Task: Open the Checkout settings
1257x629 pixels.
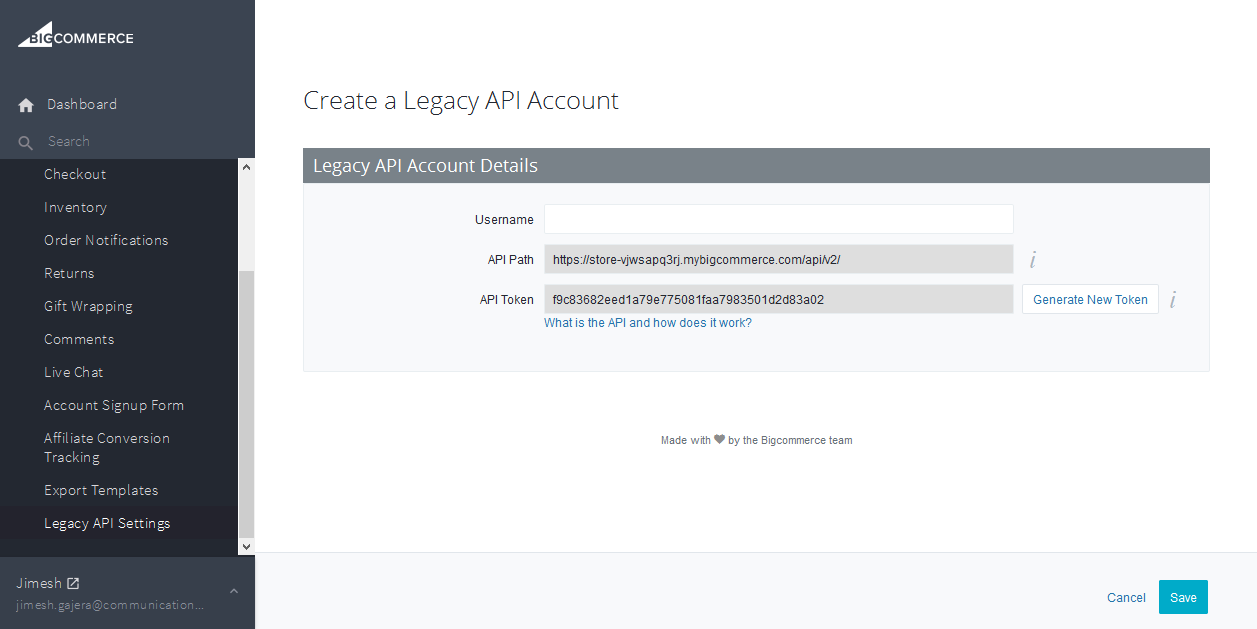Action: click(75, 174)
